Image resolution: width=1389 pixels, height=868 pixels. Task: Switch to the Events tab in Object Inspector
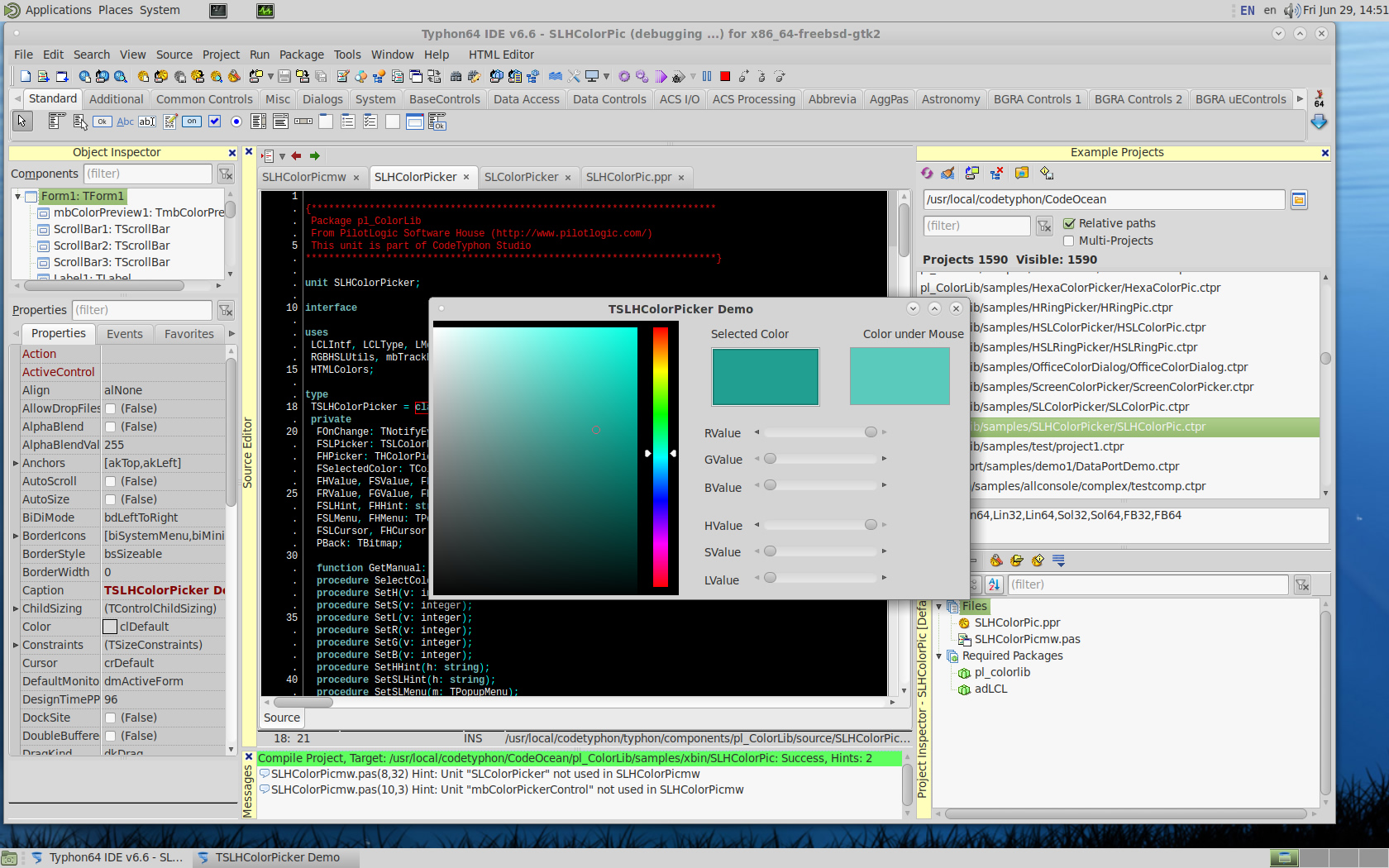125,334
